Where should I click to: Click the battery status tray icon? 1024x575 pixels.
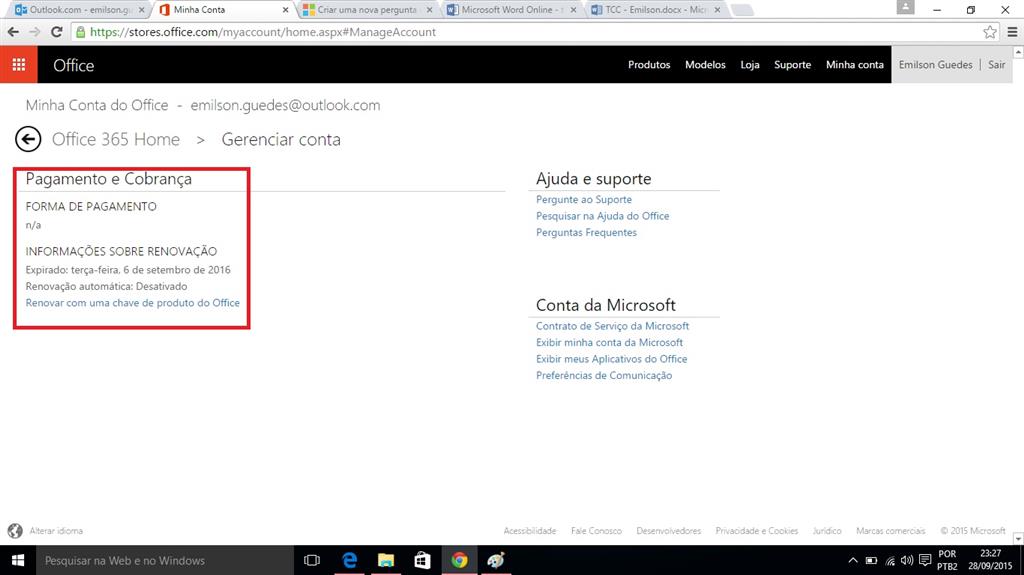click(871, 560)
